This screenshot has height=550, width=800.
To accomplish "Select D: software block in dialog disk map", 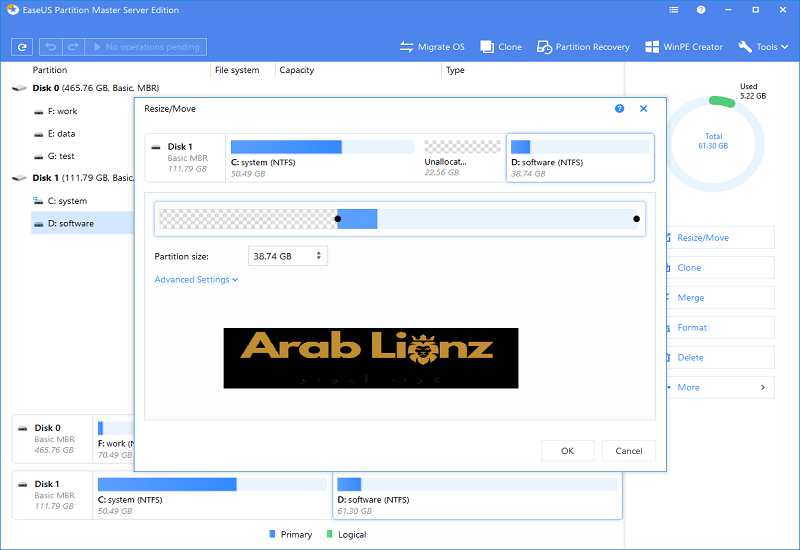I will 580,158.
